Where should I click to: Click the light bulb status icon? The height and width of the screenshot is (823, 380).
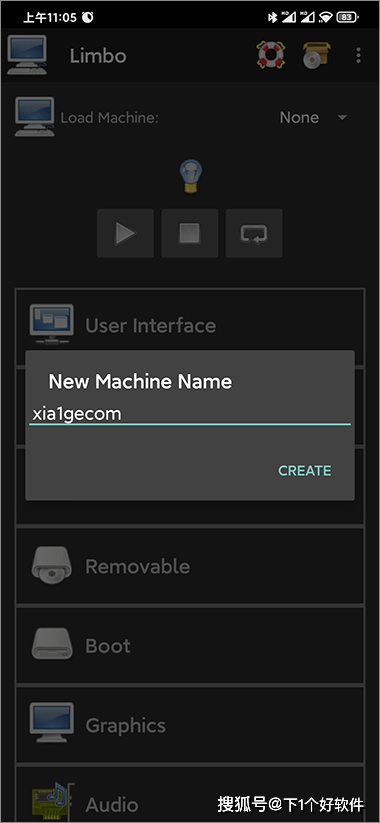coord(191,177)
